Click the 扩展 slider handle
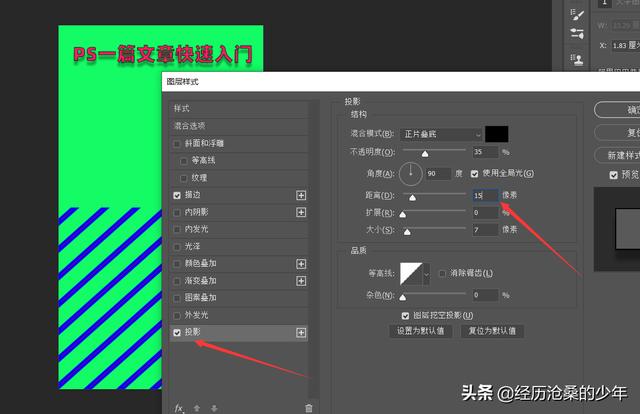Image resolution: width=640 pixels, height=414 pixels. click(x=403, y=214)
